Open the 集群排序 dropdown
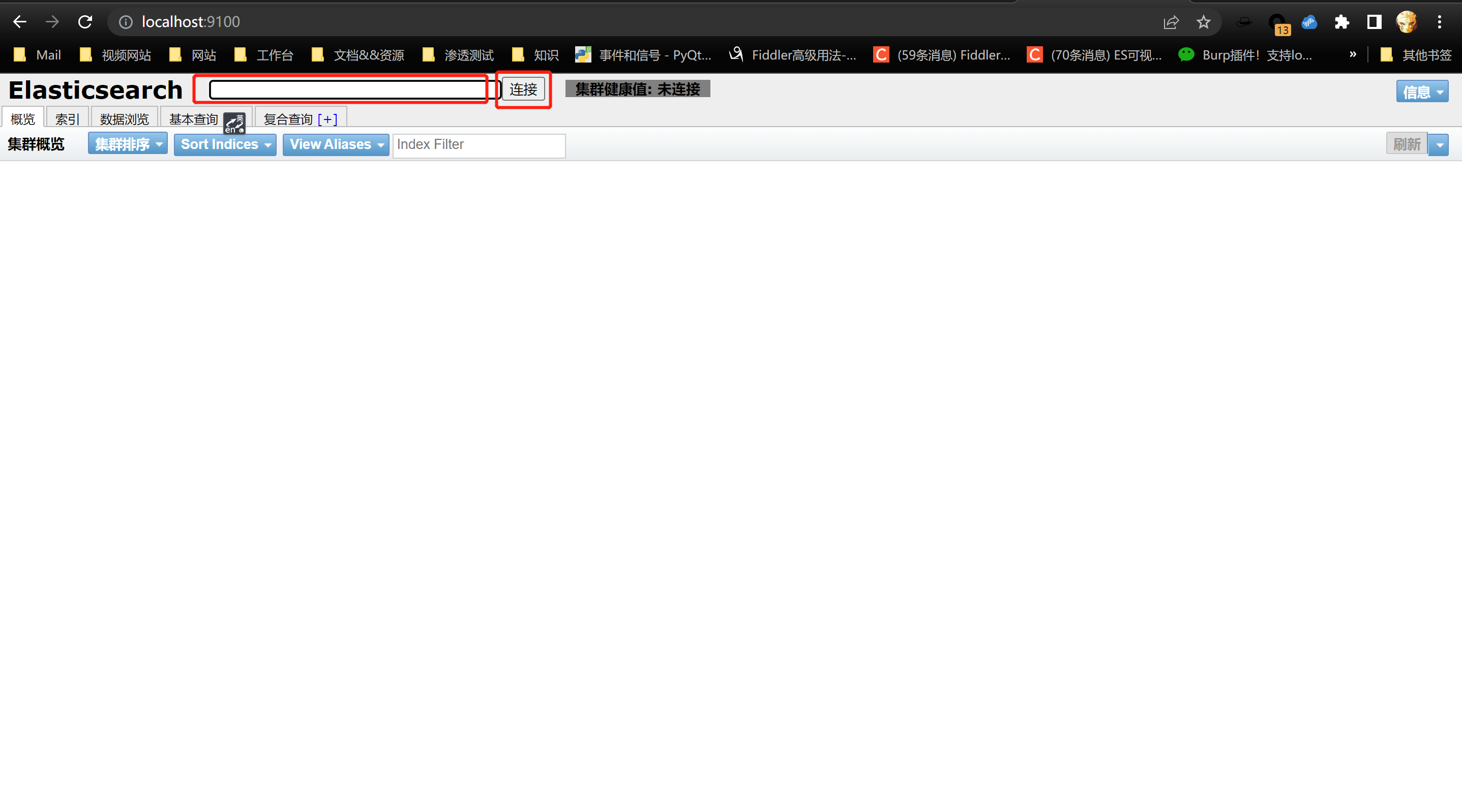The width and height of the screenshot is (1462, 812). pyautogui.click(x=128, y=144)
